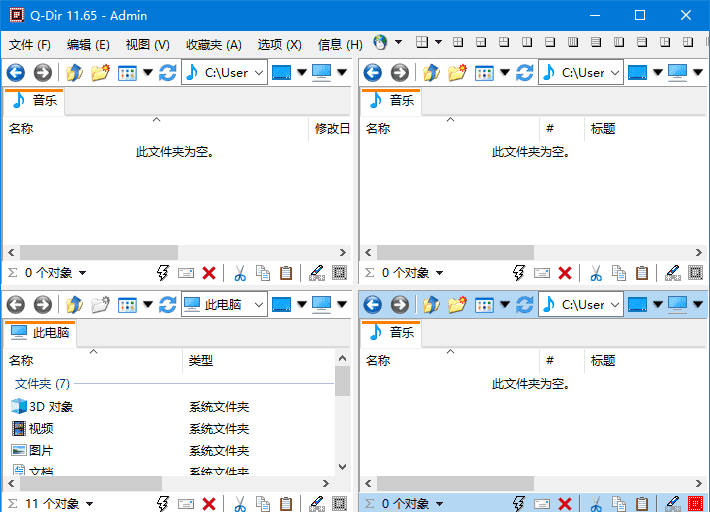This screenshot has width=710, height=512.
Task: Go back in the top-left pane
Action: pyautogui.click(x=15, y=72)
